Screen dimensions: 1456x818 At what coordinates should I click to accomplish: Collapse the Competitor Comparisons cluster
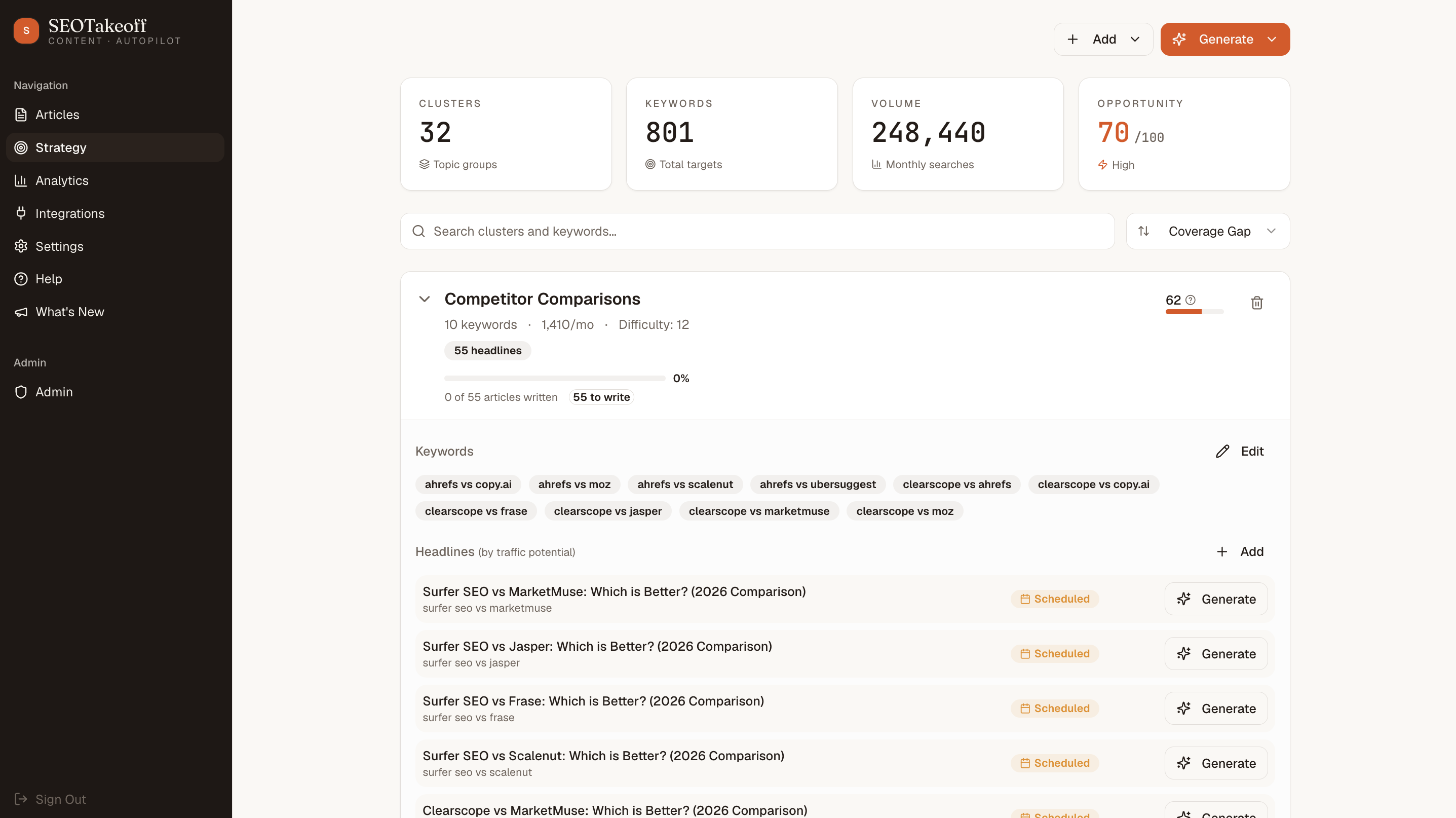pos(425,299)
